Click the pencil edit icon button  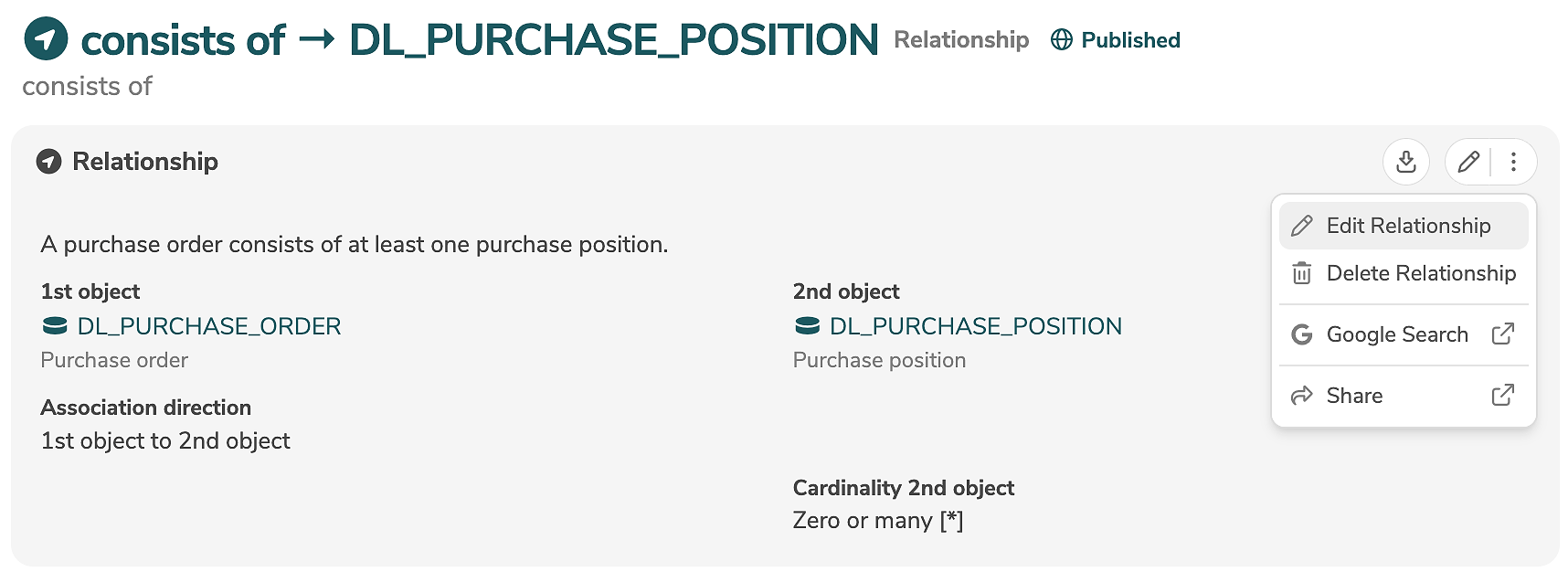click(x=1468, y=162)
